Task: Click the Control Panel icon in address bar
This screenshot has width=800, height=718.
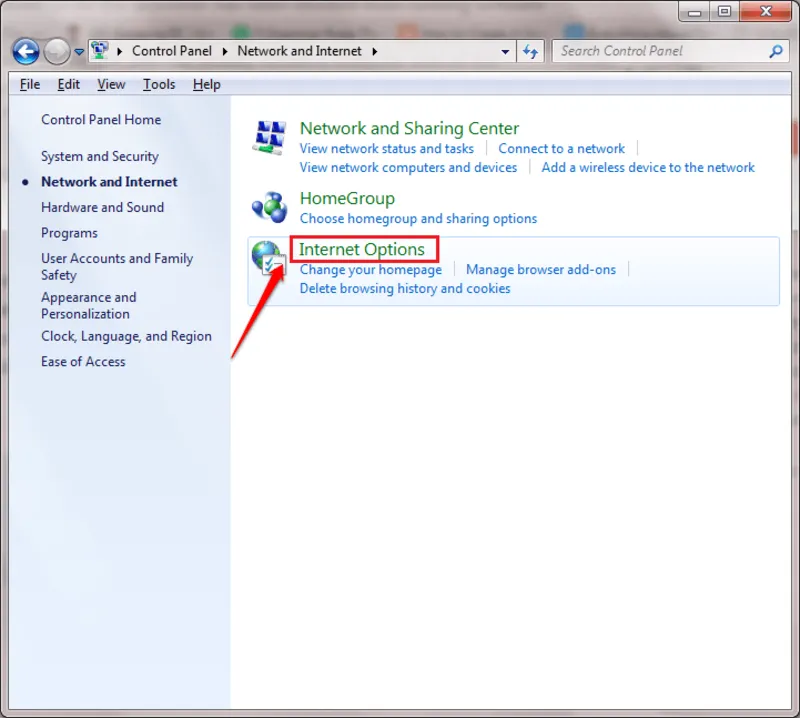Action: coord(99,51)
